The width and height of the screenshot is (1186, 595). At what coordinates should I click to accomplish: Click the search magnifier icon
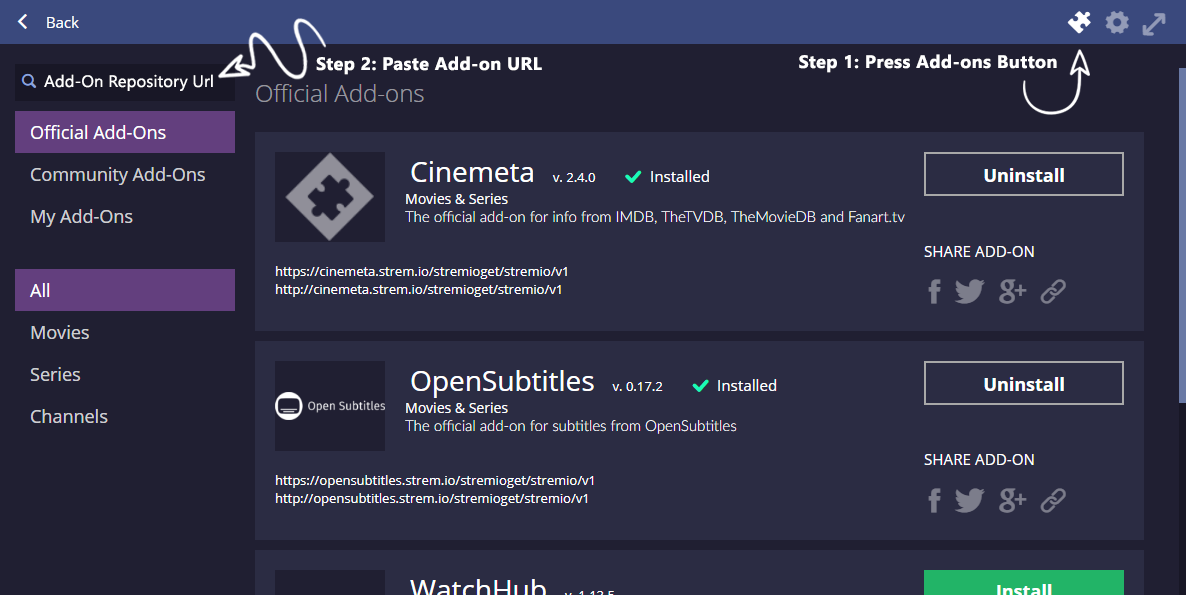28,81
